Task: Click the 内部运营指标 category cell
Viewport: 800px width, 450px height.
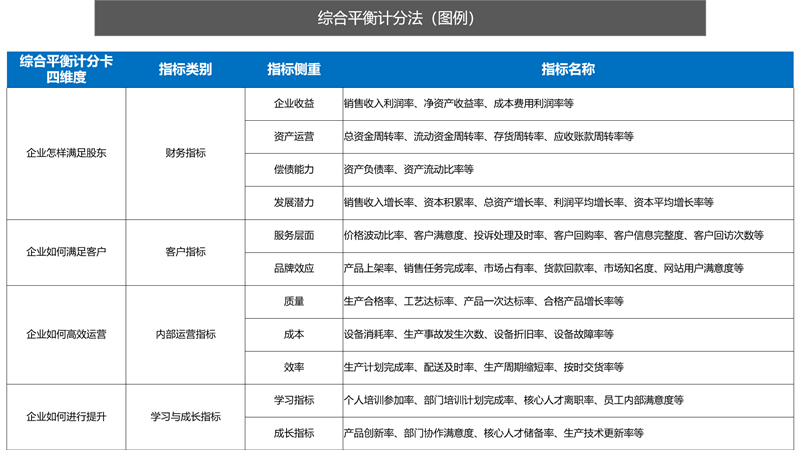Action: [x=185, y=334]
